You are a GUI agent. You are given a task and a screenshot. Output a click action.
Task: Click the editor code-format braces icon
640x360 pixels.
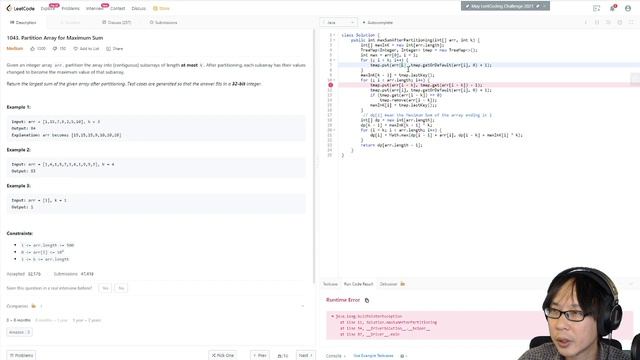click(597, 22)
